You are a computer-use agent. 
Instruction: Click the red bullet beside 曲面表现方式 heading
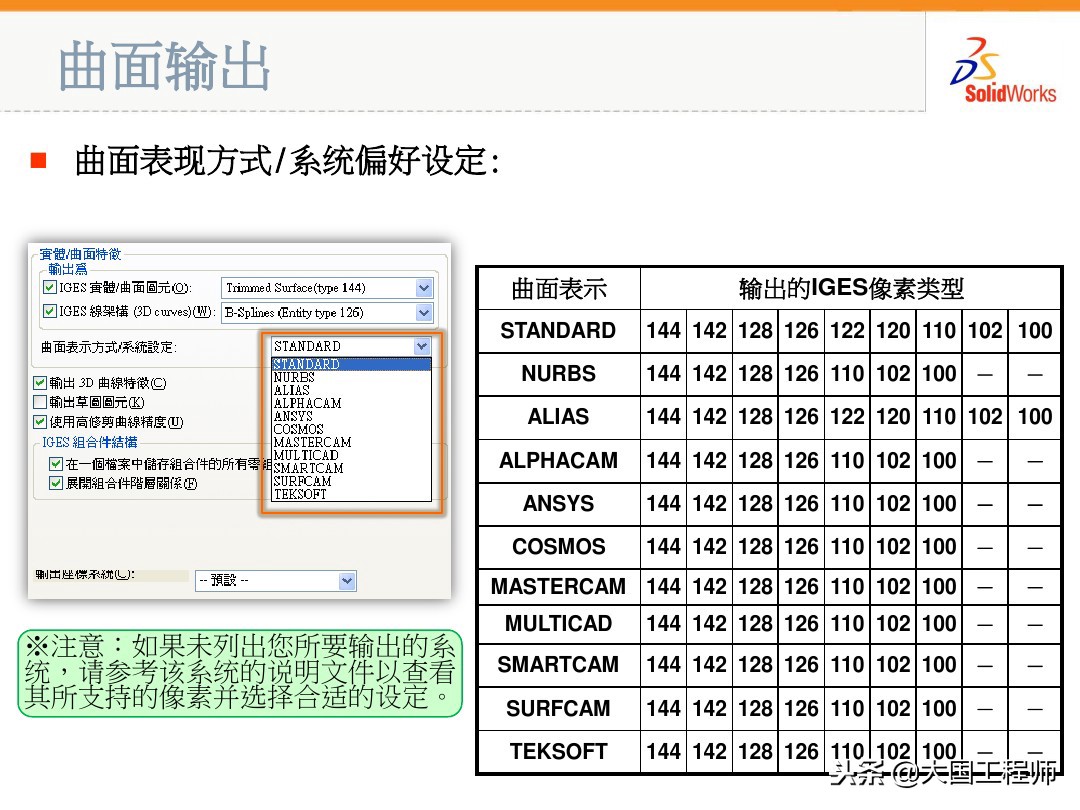point(40,160)
